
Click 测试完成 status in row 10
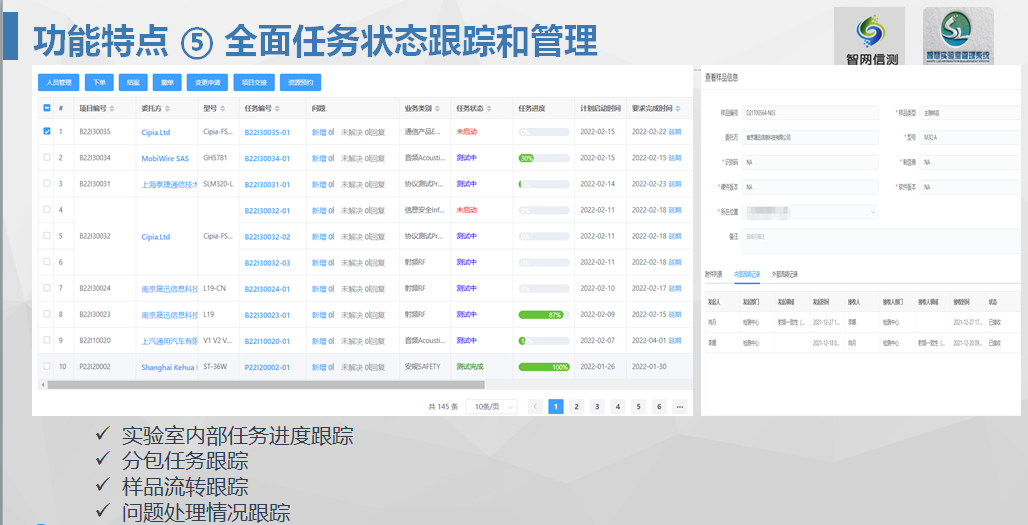469,367
